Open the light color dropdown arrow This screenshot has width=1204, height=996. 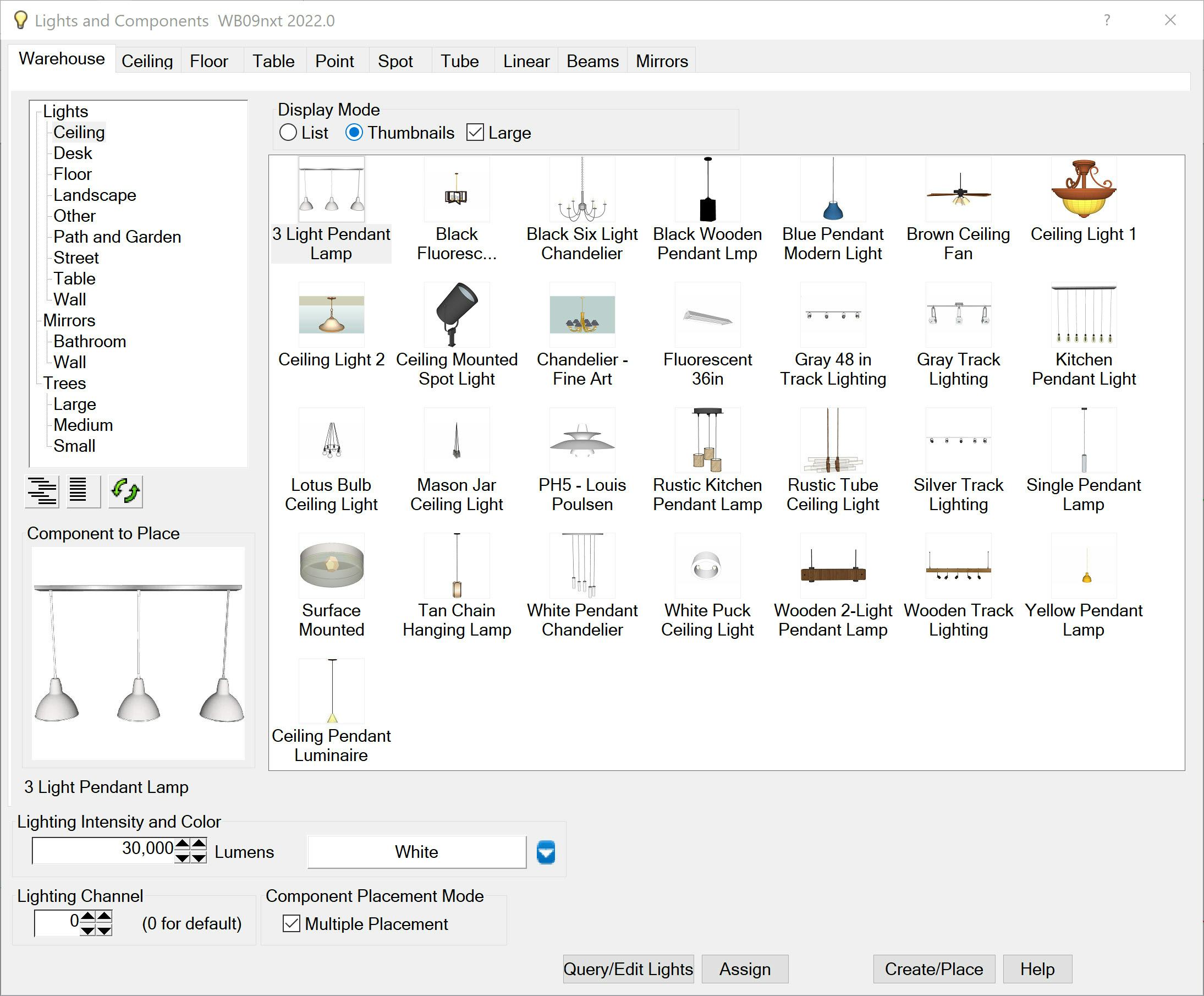pyautogui.click(x=545, y=852)
